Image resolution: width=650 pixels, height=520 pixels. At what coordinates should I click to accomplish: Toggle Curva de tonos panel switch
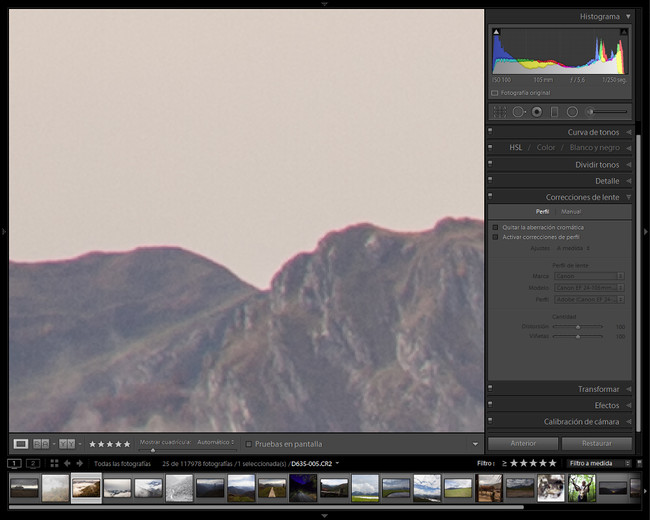click(x=490, y=131)
